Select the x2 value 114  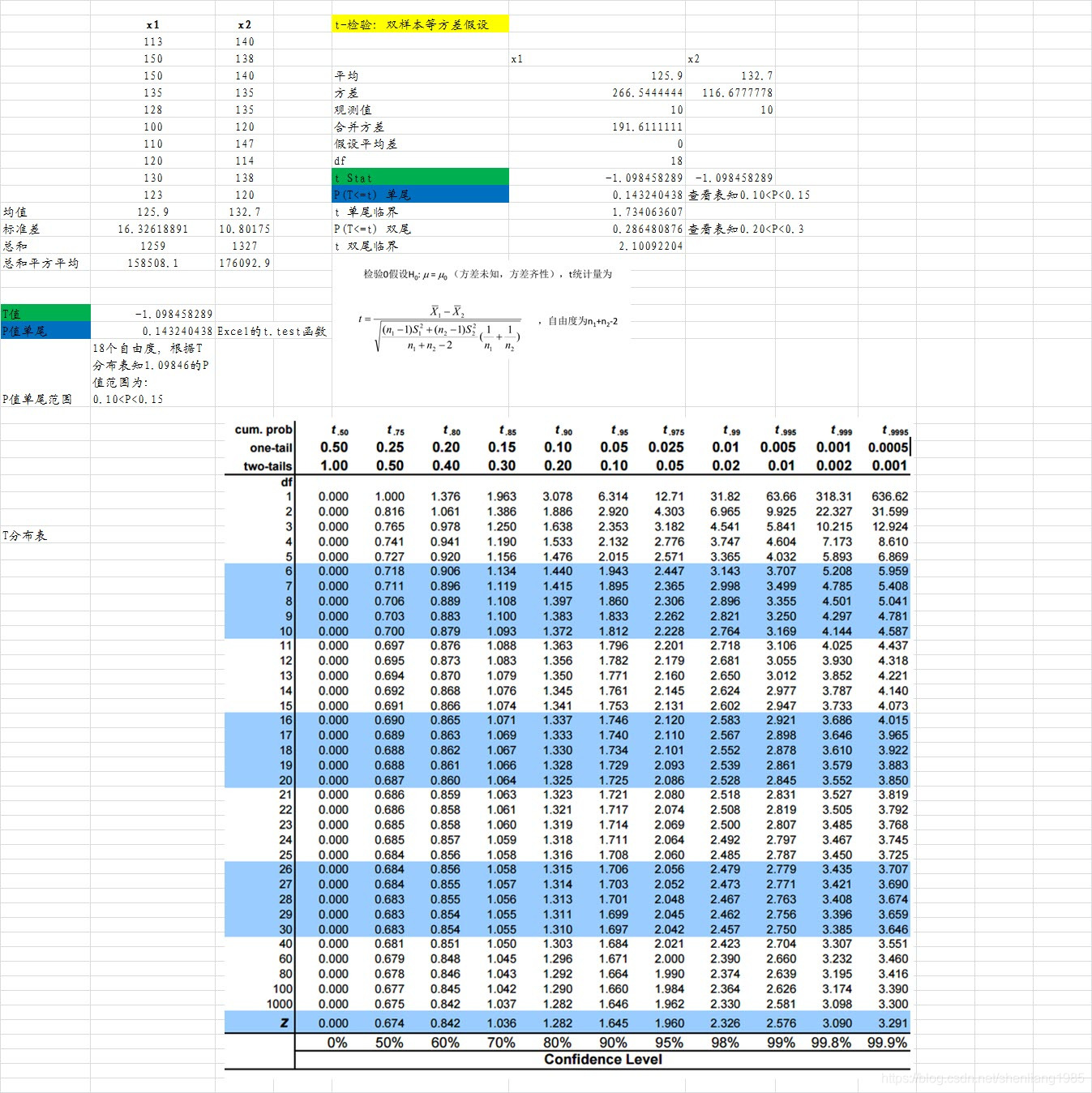coord(245,161)
